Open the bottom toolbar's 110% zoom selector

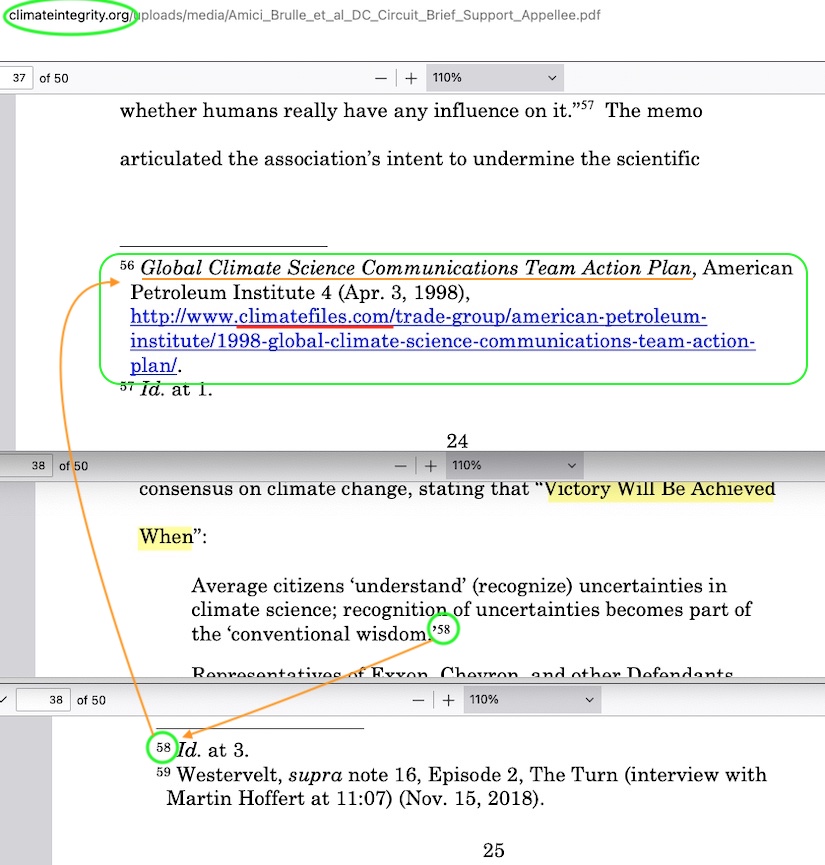(x=531, y=700)
